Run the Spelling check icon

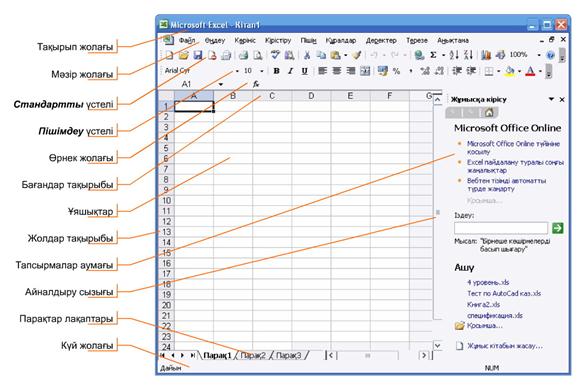[275, 55]
